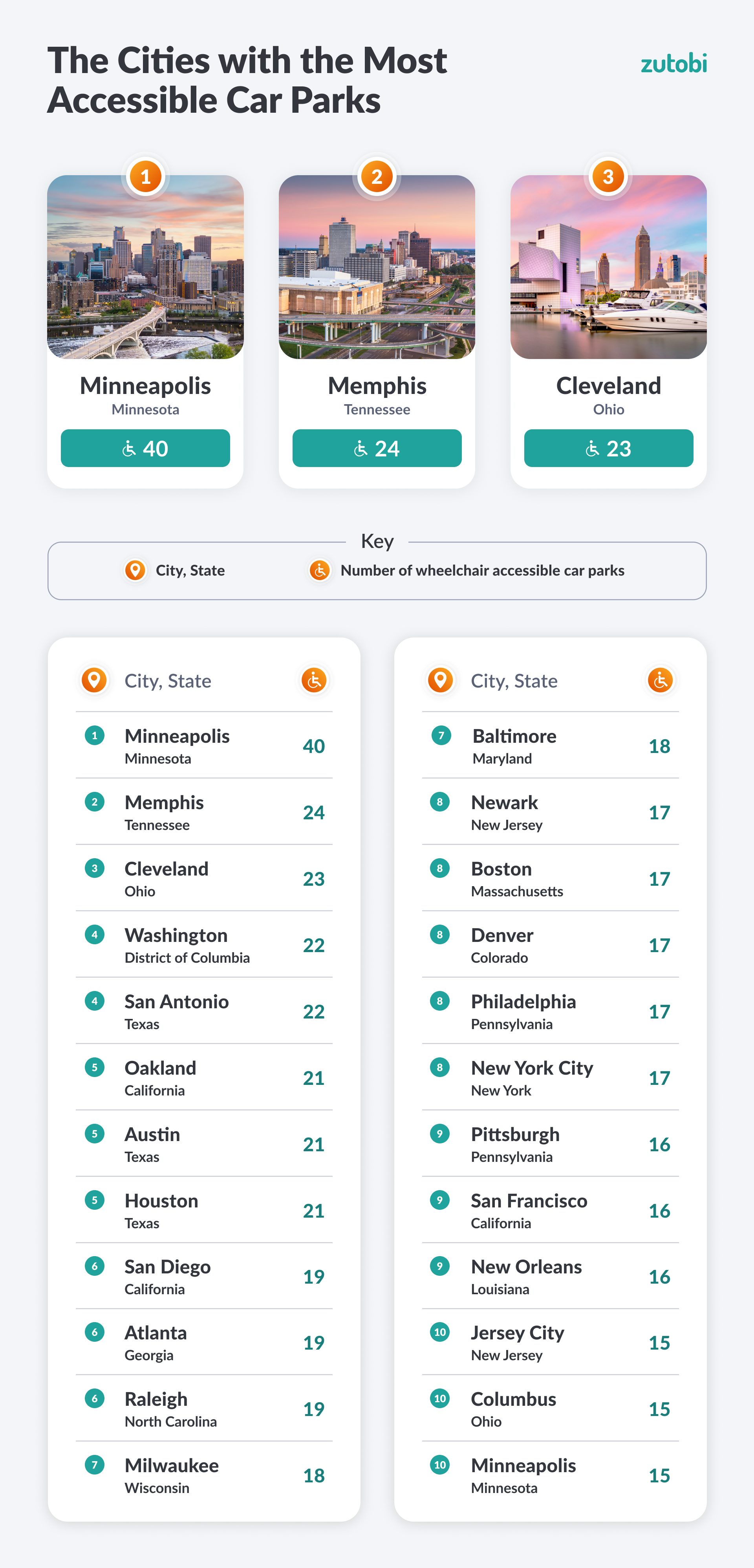Click the teal Cleveland 23 button

(608, 449)
